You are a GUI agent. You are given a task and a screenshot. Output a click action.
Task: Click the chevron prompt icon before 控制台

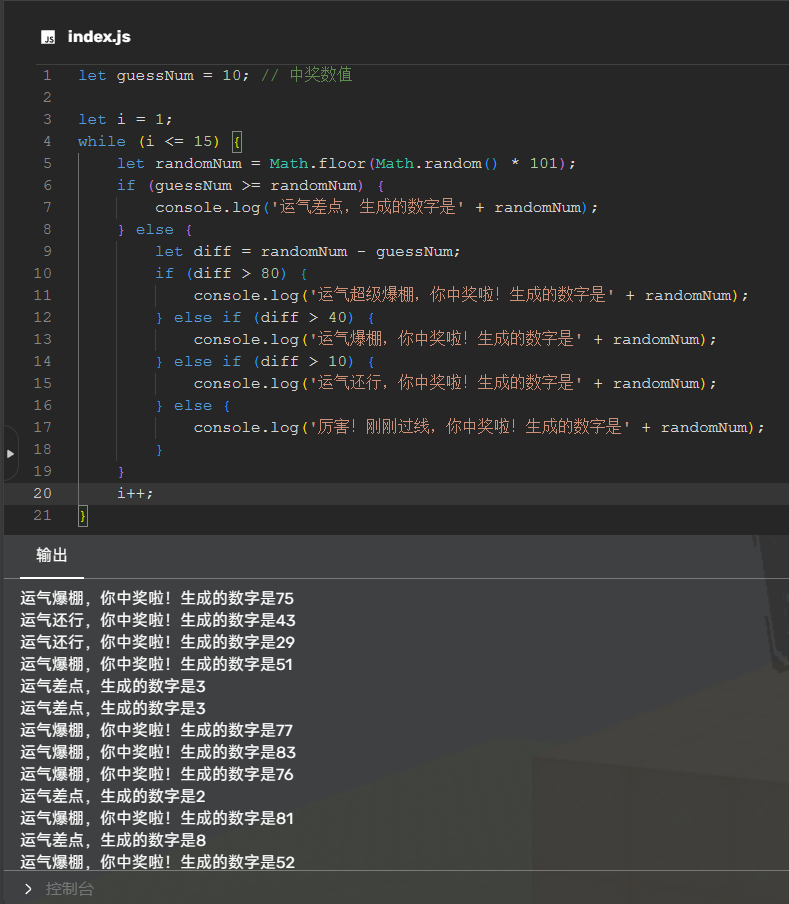click(28, 888)
